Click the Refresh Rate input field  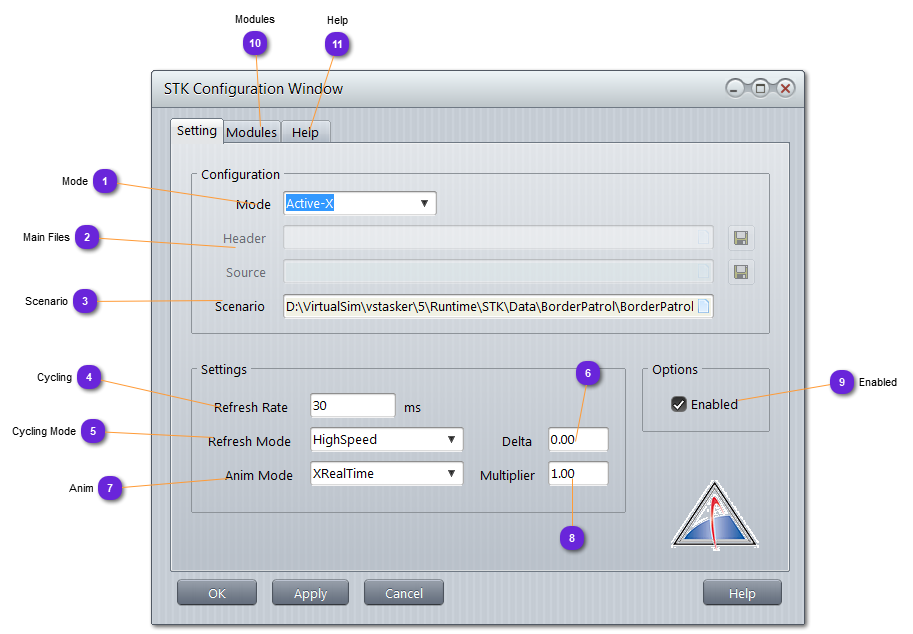pos(352,406)
